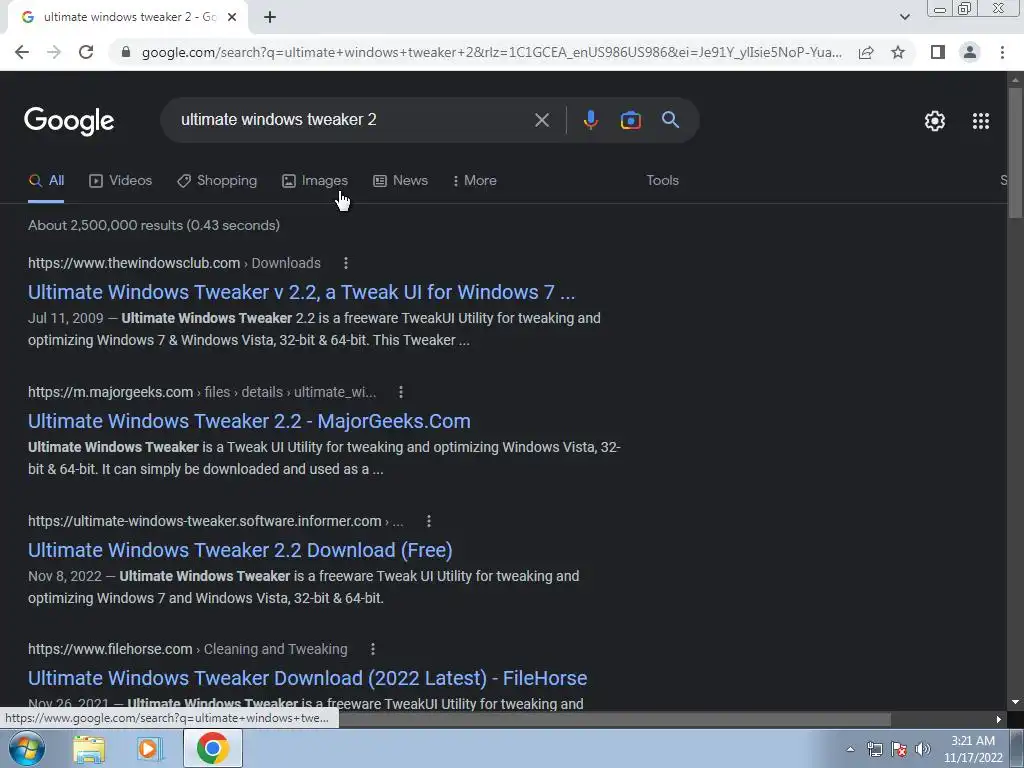This screenshot has width=1024, height=768.
Task: Click the address bar URL
Action: click(491, 52)
